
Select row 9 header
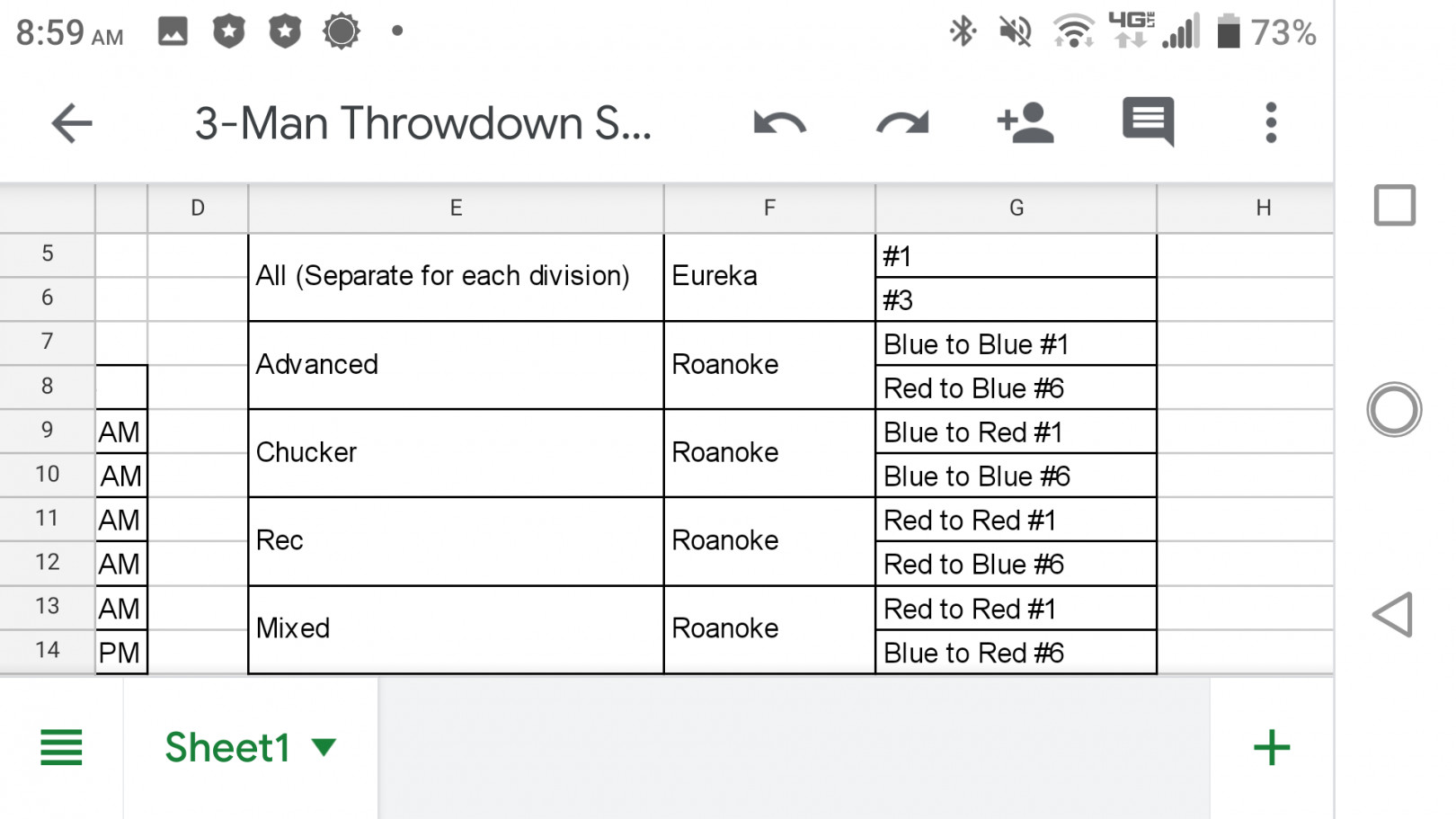click(x=47, y=431)
